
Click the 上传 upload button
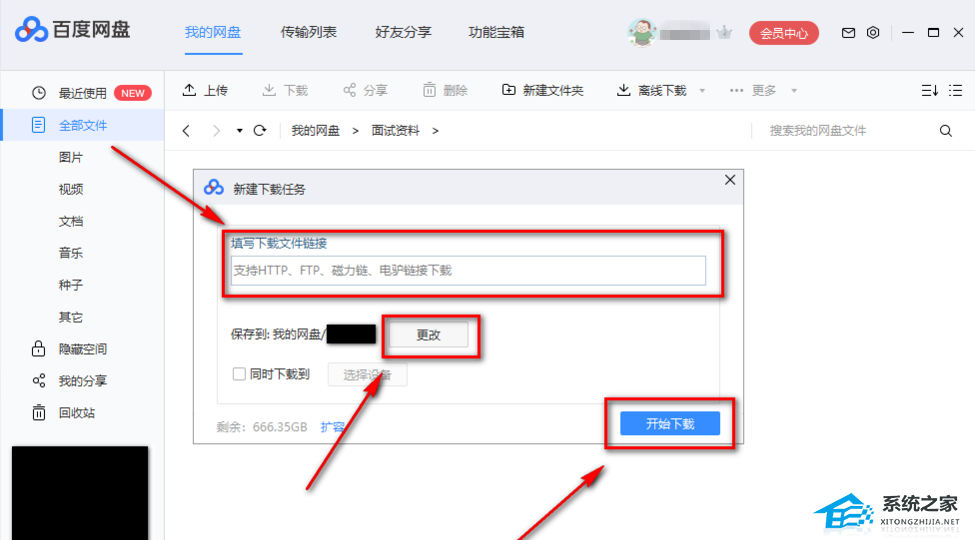click(205, 91)
